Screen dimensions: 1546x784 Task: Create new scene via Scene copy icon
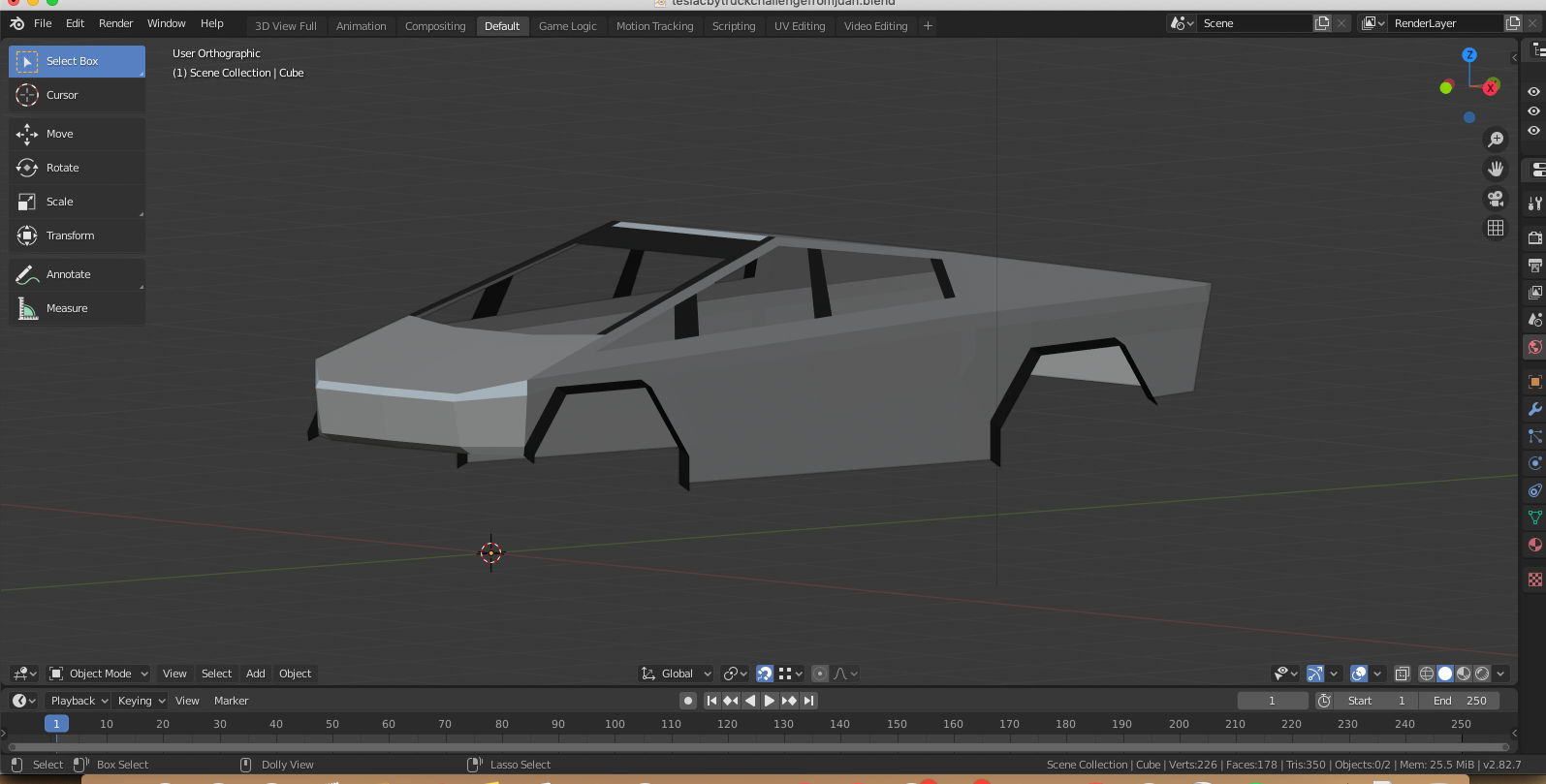point(1322,23)
